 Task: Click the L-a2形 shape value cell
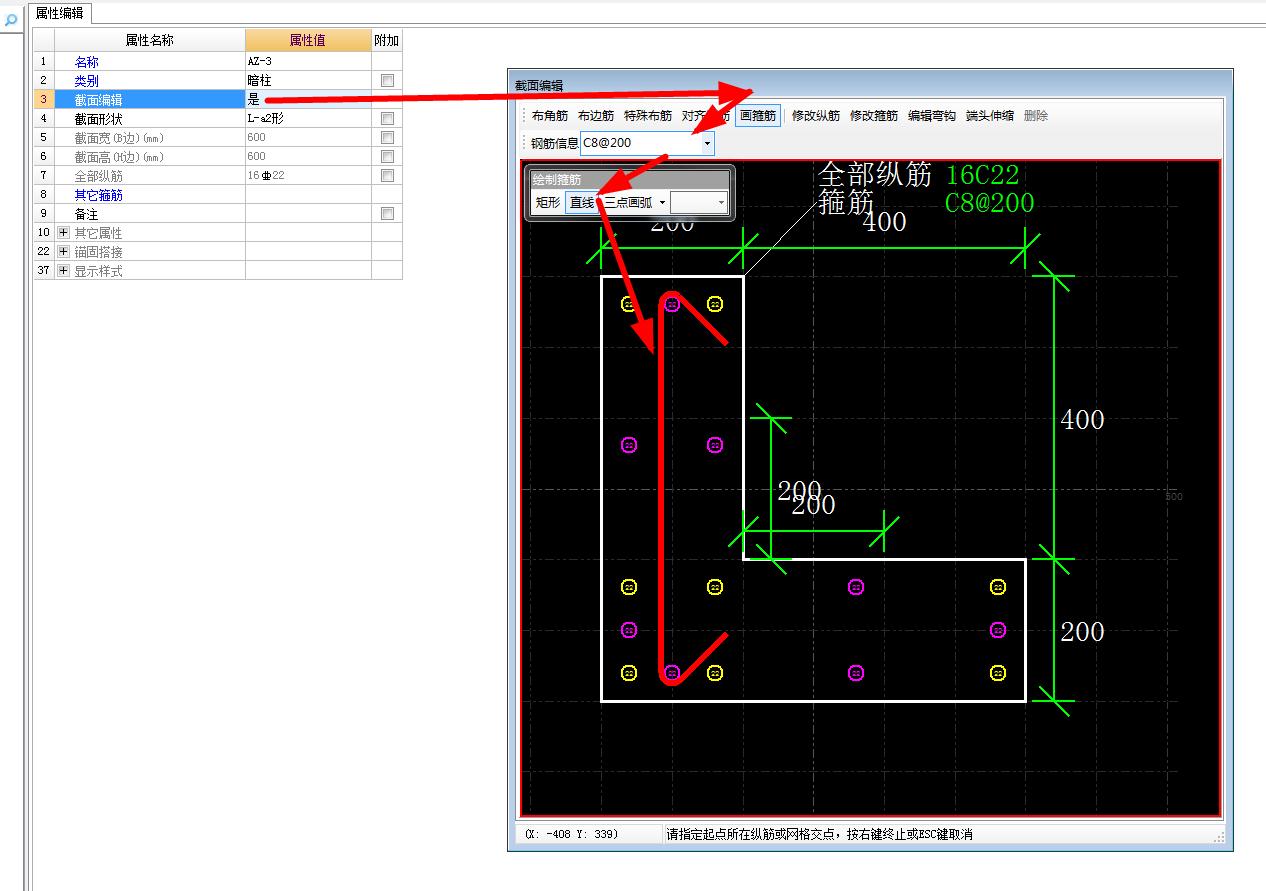tap(308, 118)
